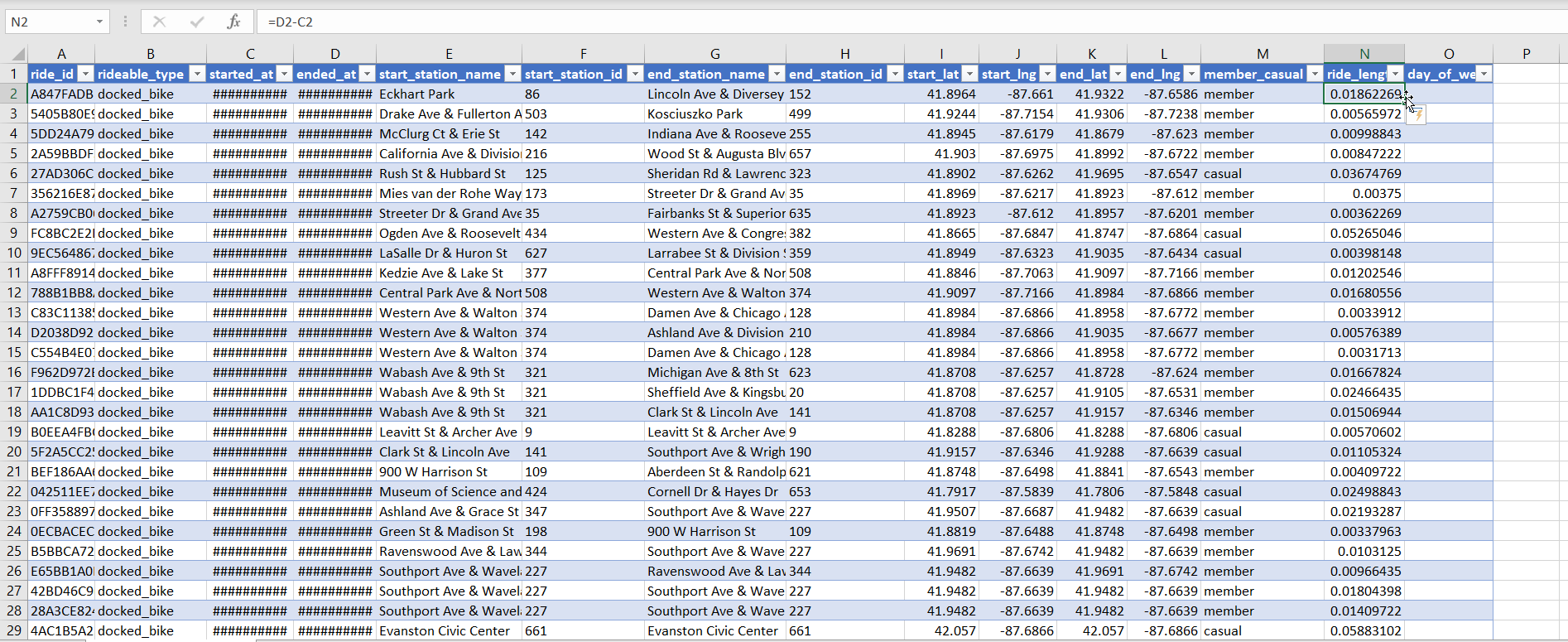This screenshot has height=642, width=1568.
Task: Click the Cancel (X) formula entry icon
Action: point(159,22)
